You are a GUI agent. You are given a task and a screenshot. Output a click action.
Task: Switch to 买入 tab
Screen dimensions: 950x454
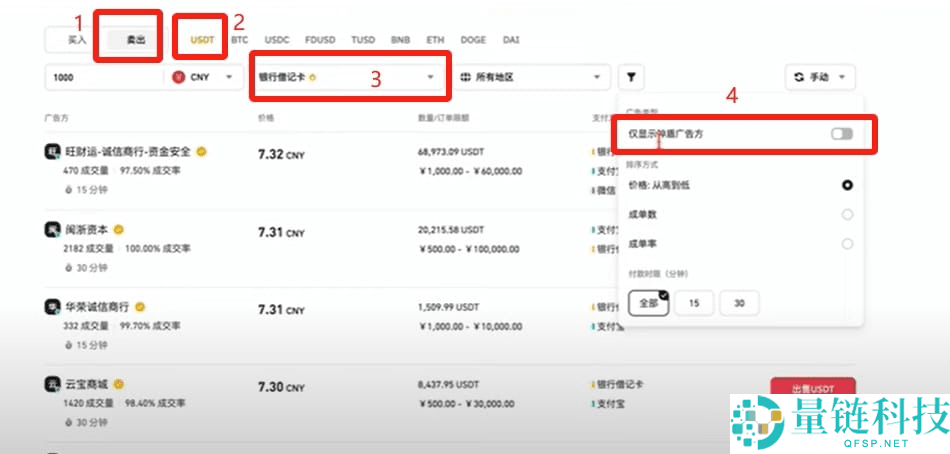[x=77, y=41]
